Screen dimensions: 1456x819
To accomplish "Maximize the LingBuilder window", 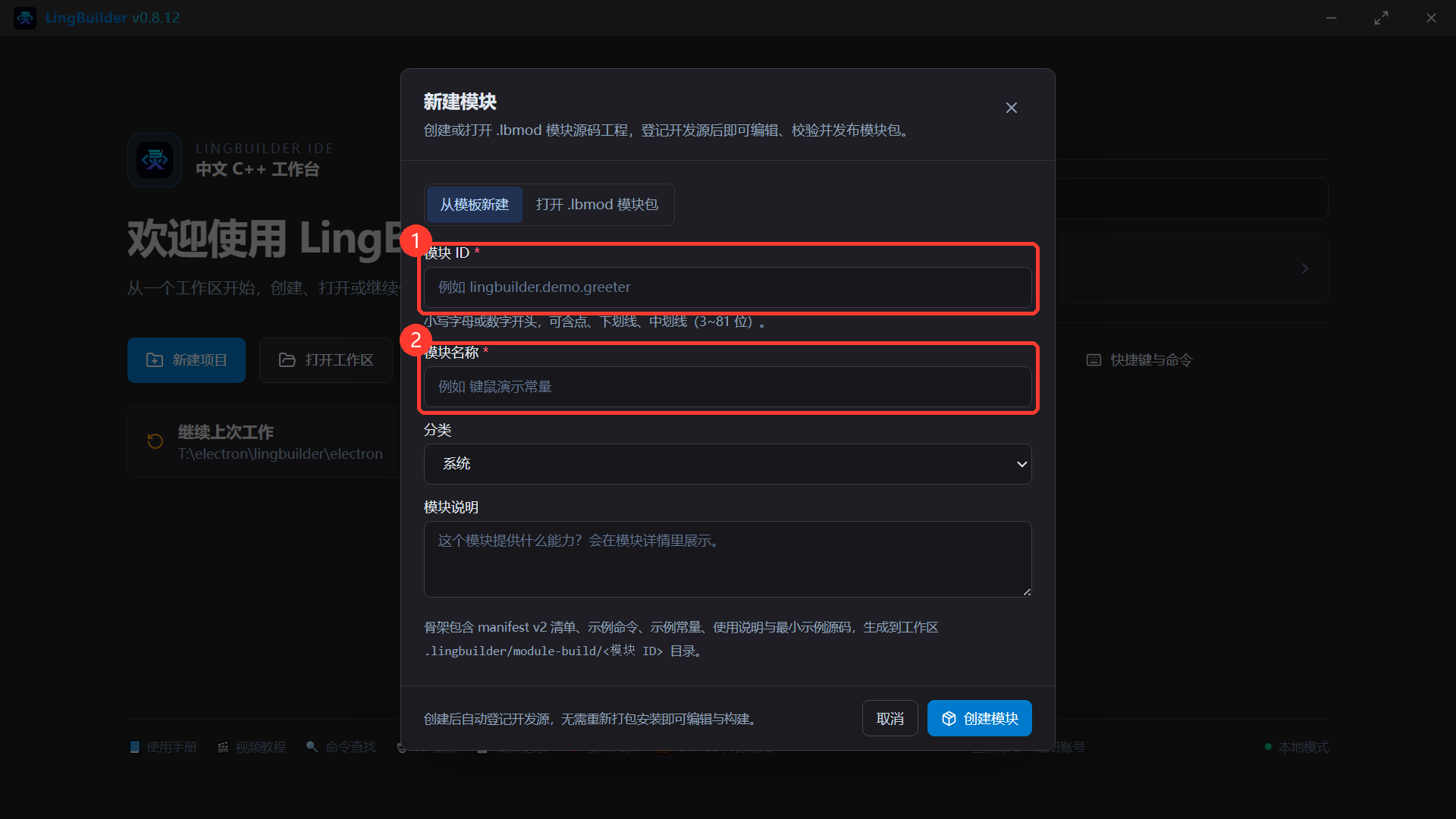I will pyautogui.click(x=1381, y=17).
